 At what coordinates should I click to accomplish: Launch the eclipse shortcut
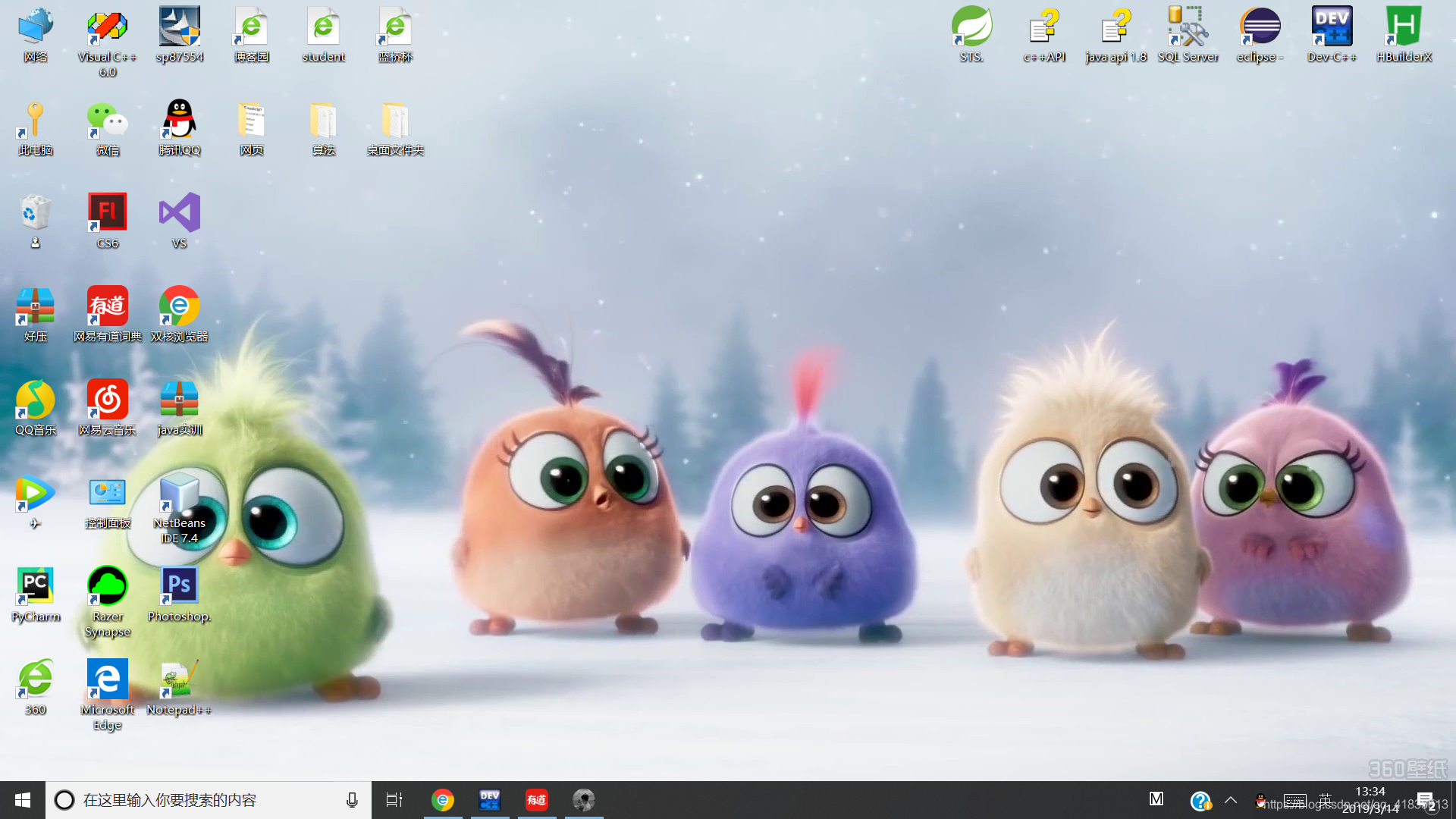pos(1260,35)
